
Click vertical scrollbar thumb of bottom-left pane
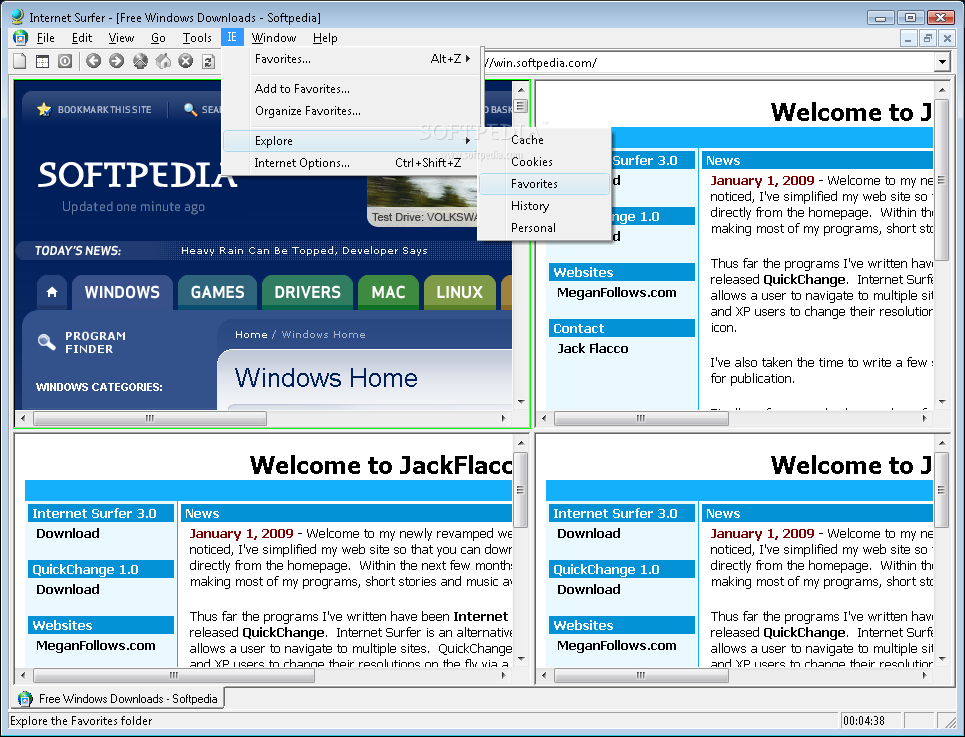[x=521, y=490]
